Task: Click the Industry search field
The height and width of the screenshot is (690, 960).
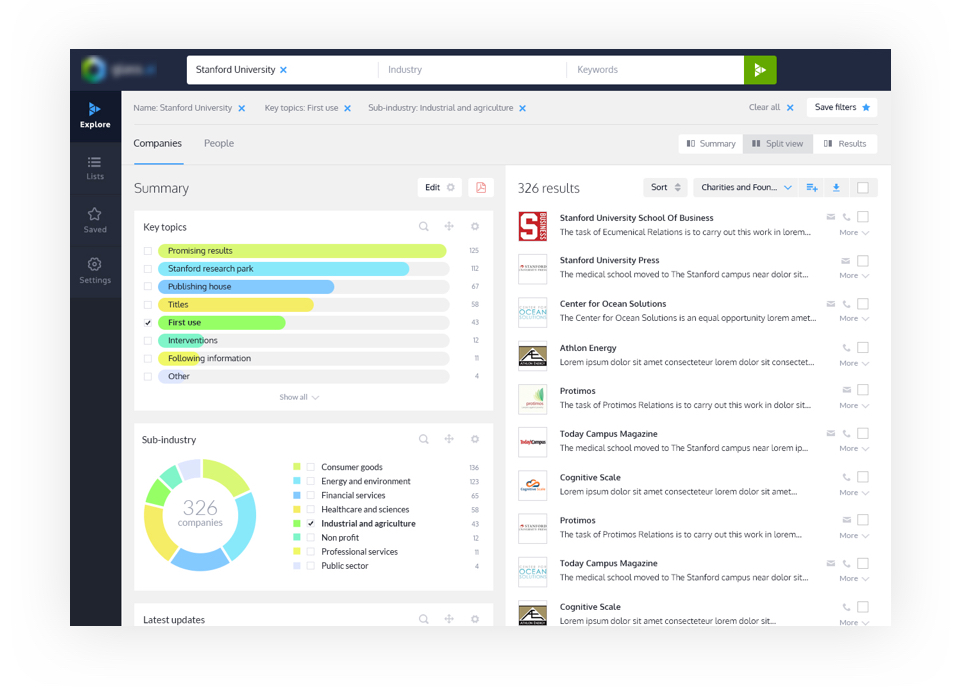Action: pyautogui.click(x=470, y=70)
